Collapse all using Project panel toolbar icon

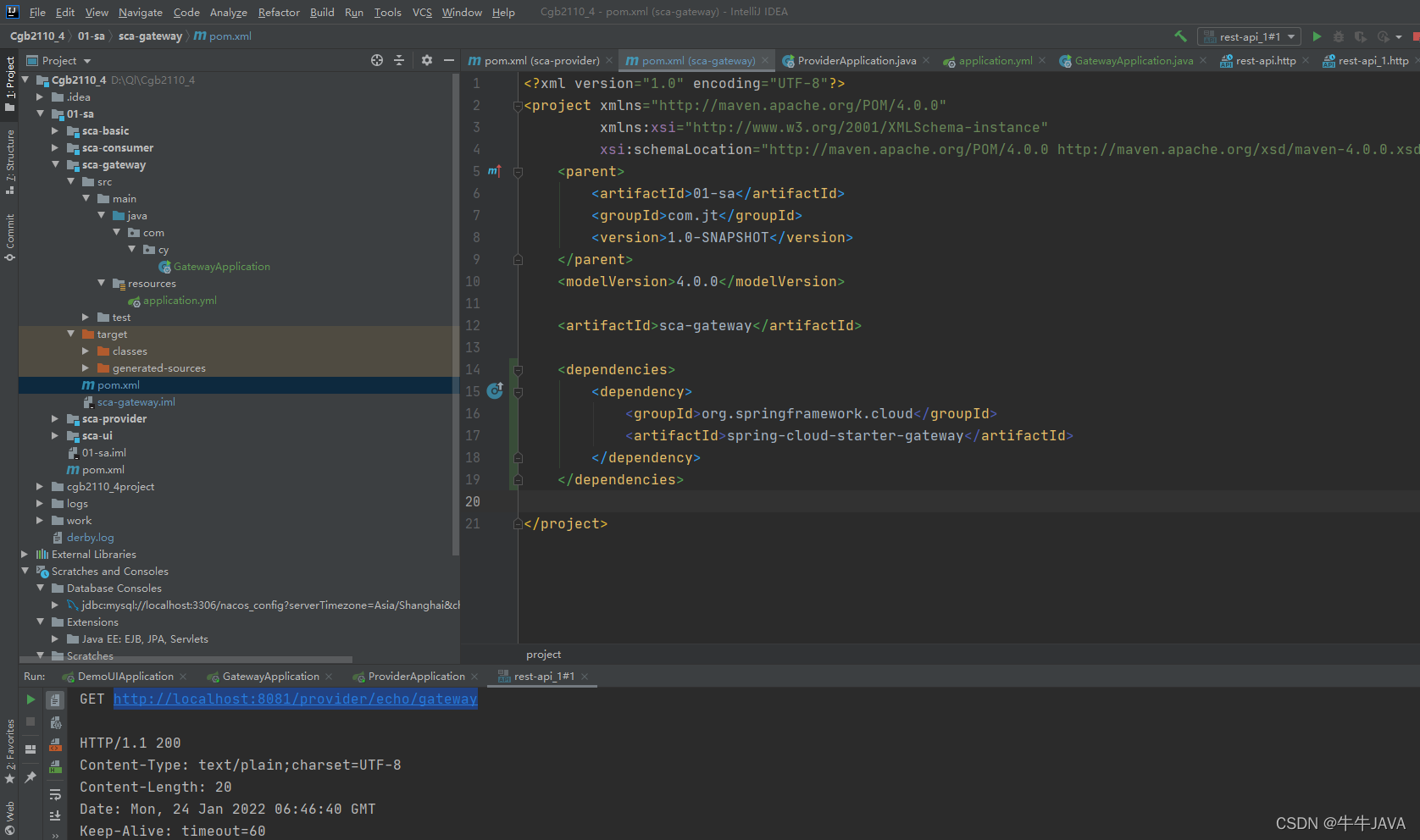click(399, 60)
